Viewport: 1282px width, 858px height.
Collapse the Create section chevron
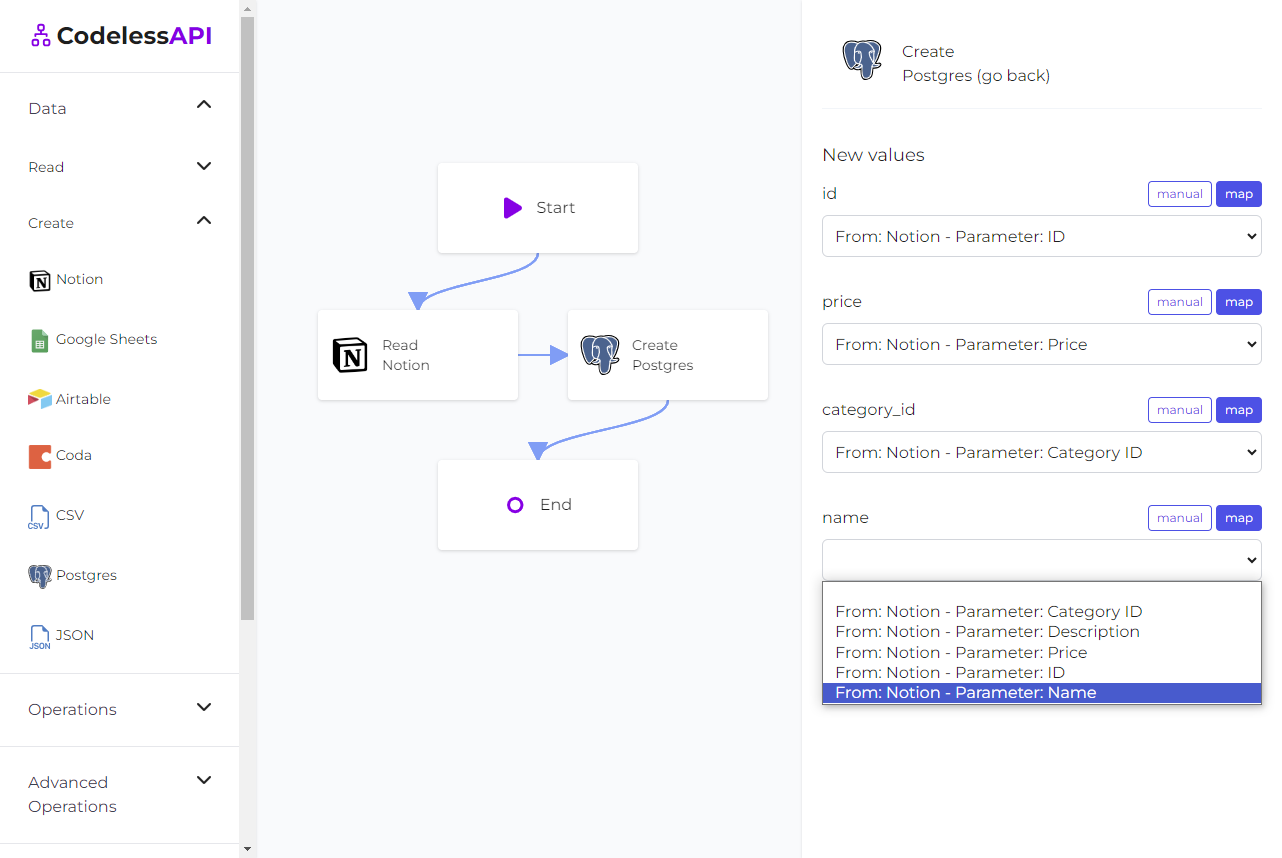(x=204, y=220)
